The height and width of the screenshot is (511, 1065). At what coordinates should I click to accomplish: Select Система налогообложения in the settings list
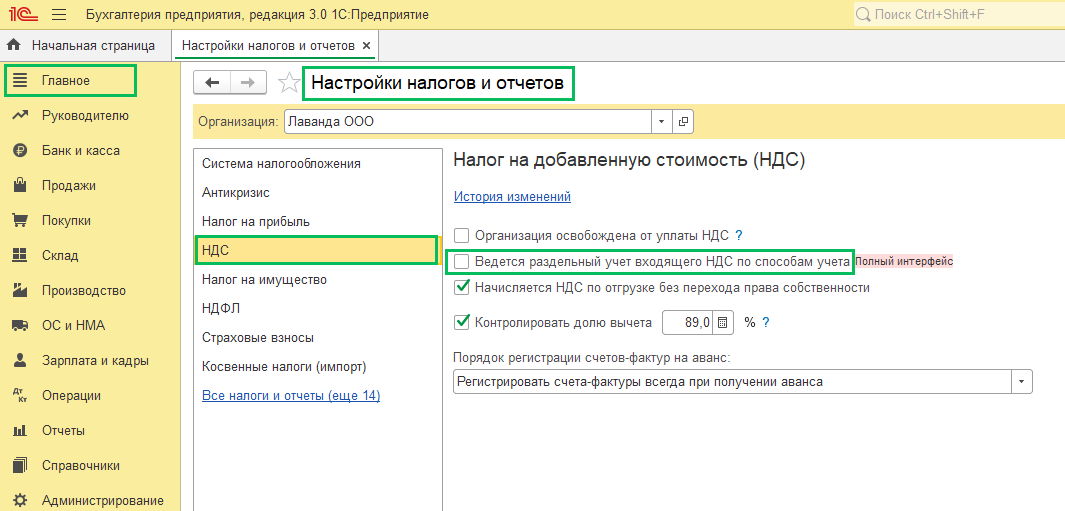[317, 163]
